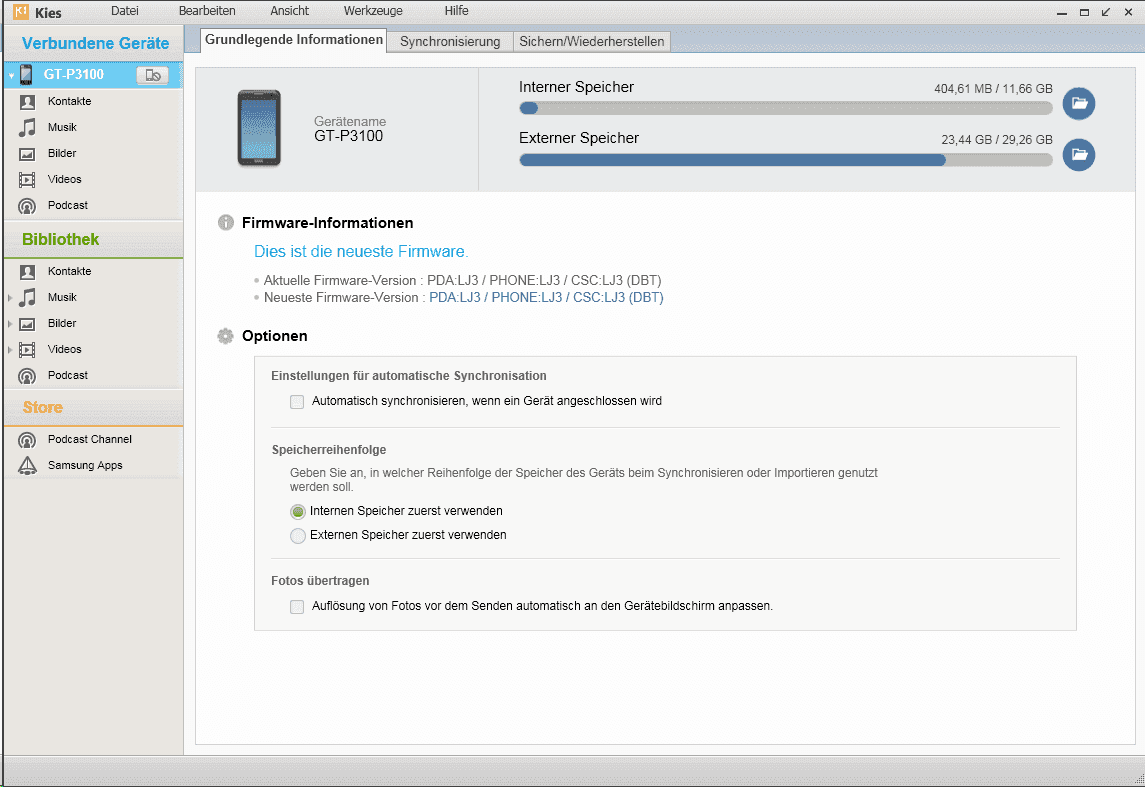Click the Bibliothek Bilder picture icon
Screen dimensions: 1145x787
[27, 324]
